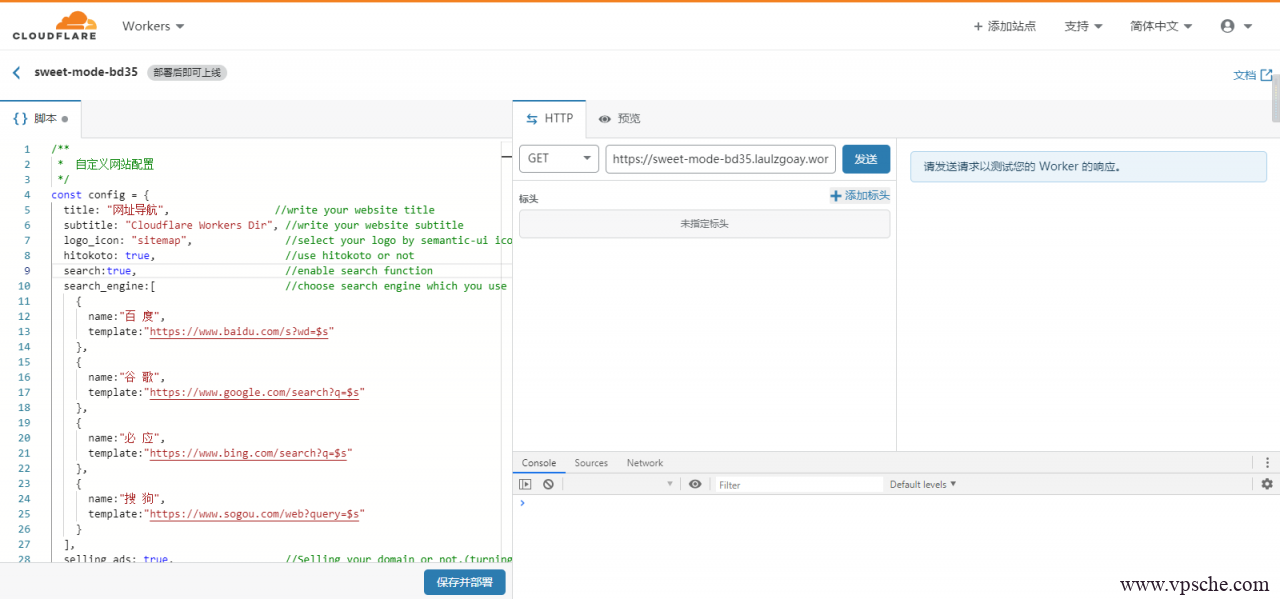Click the HTTP arrows icon
The image size is (1280, 599).
(x=532, y=118)
